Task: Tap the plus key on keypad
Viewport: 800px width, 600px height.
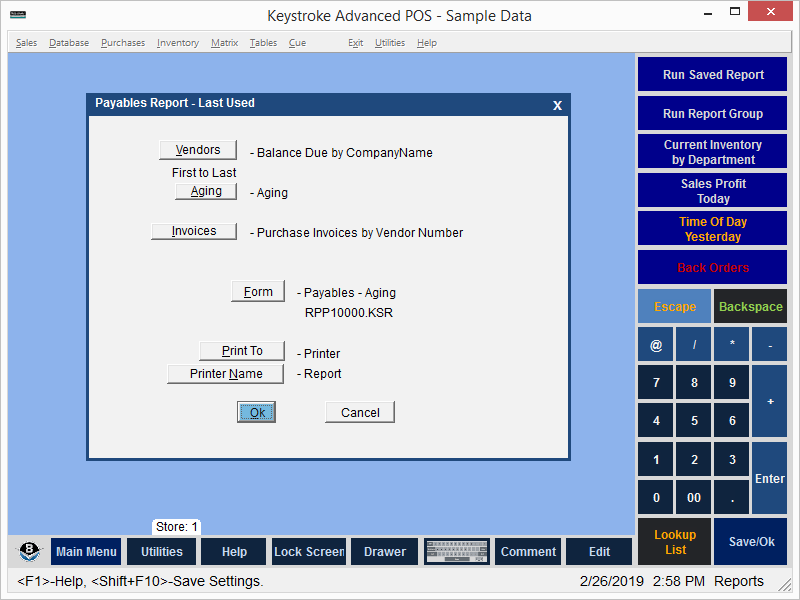Action: (770, 402)
